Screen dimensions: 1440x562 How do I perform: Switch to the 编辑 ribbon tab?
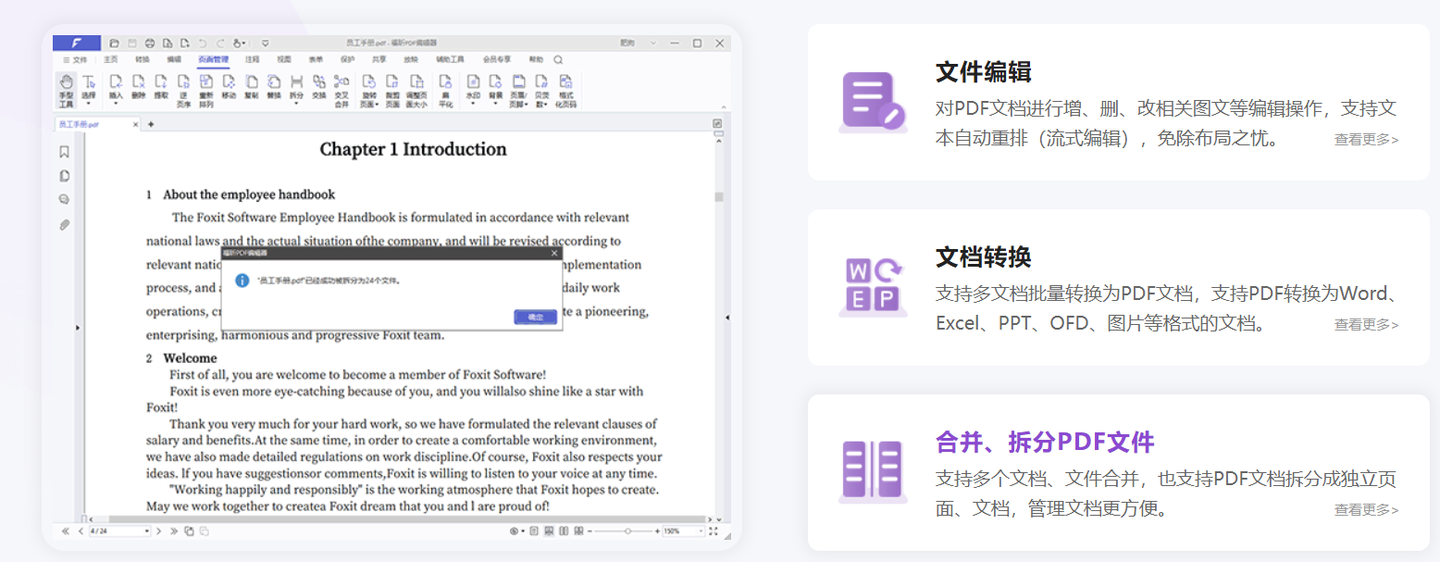[174, 60]
